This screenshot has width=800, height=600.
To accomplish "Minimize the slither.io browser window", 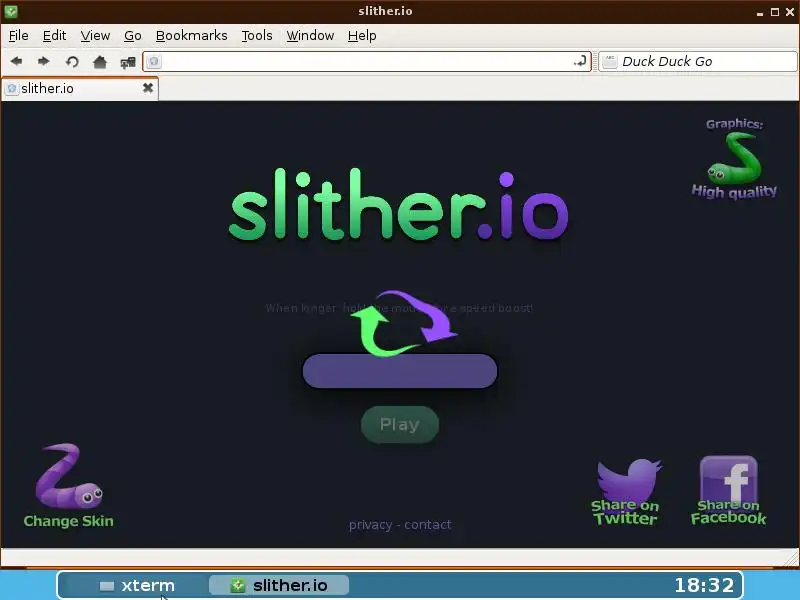I will pos(760,12).
